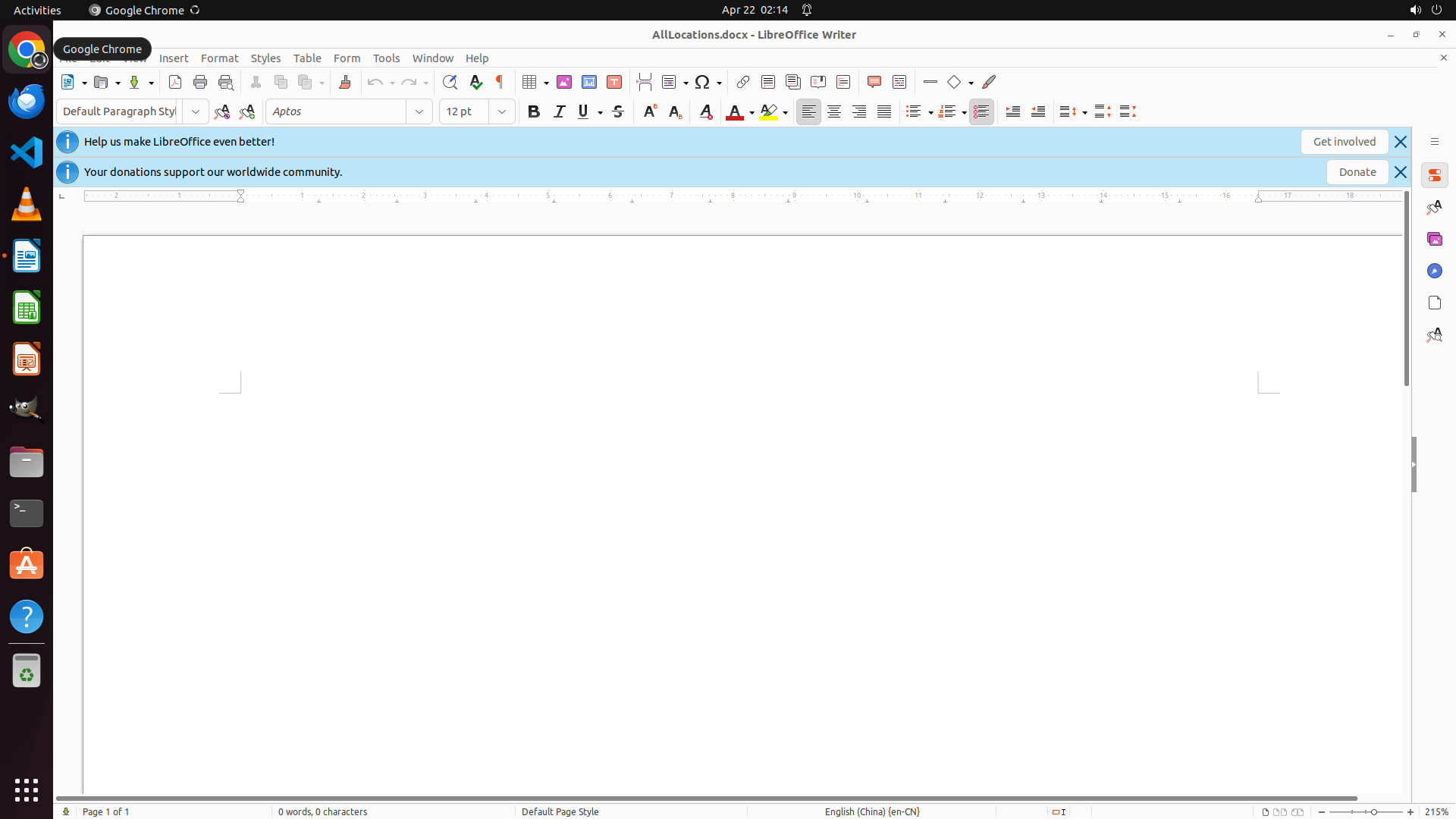
Task: Enable Justified paragraph alignment
Action: point(884,111)
